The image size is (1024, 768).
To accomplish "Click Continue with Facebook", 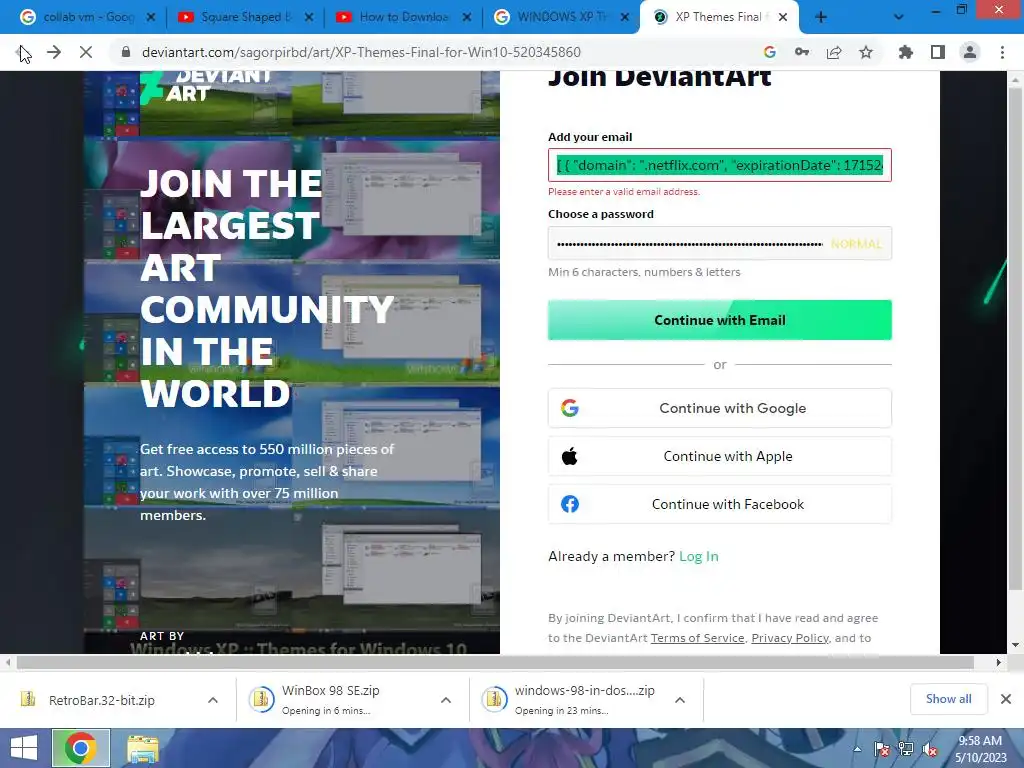I will (x=720, y=504).
